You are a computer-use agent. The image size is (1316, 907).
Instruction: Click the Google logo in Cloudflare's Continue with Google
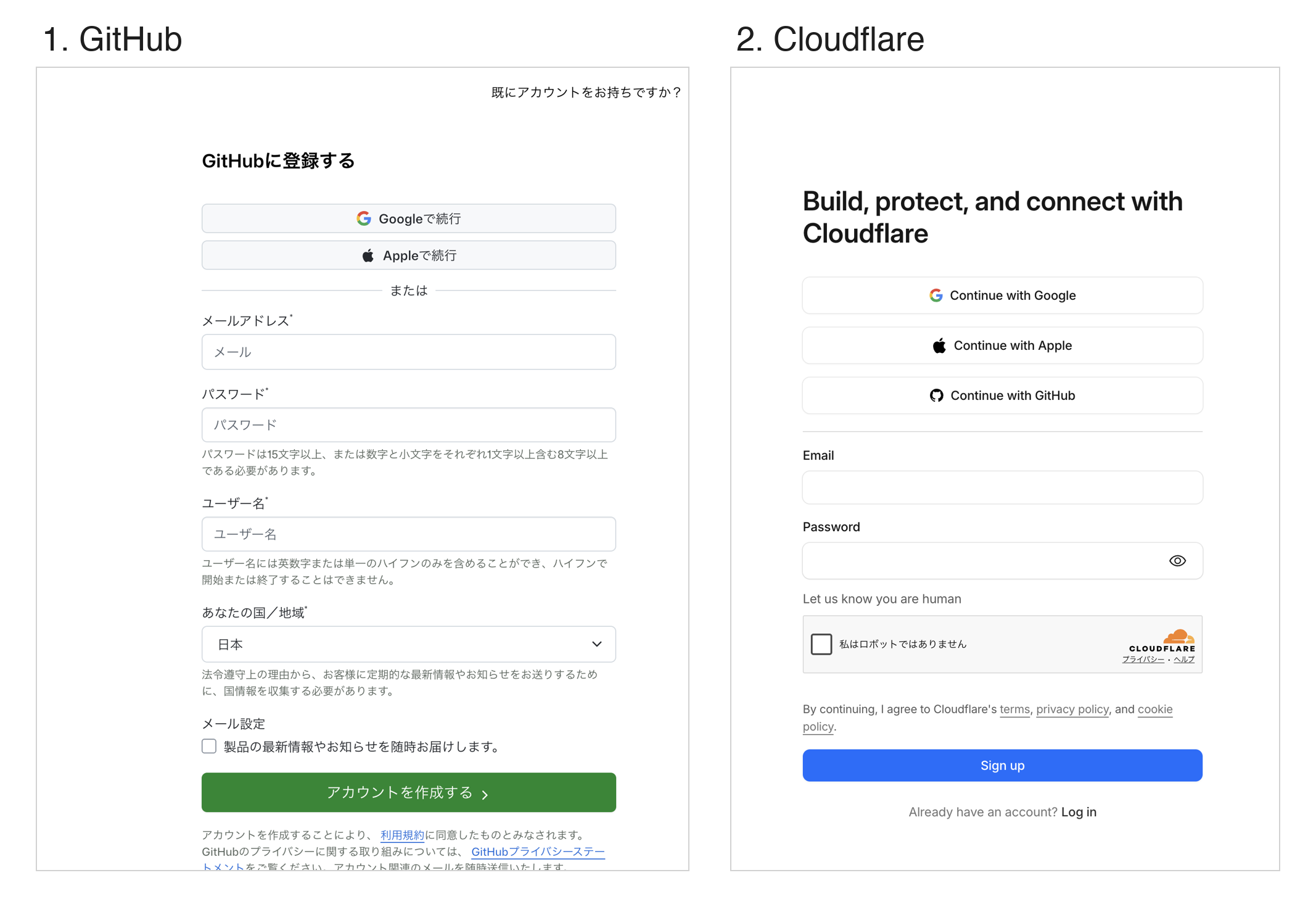click(936, 296)
